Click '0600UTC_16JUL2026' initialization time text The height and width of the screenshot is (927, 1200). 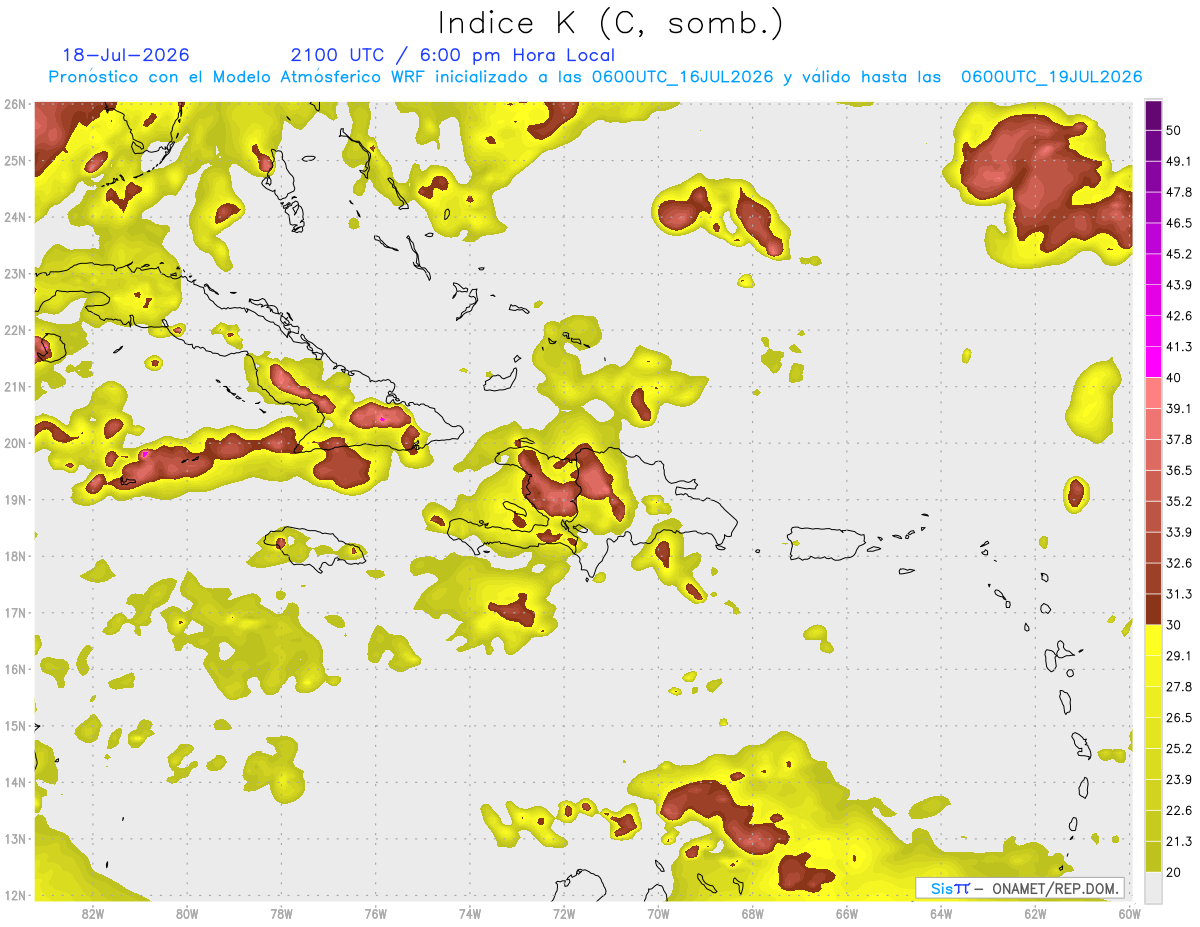(x=682, y=77)
